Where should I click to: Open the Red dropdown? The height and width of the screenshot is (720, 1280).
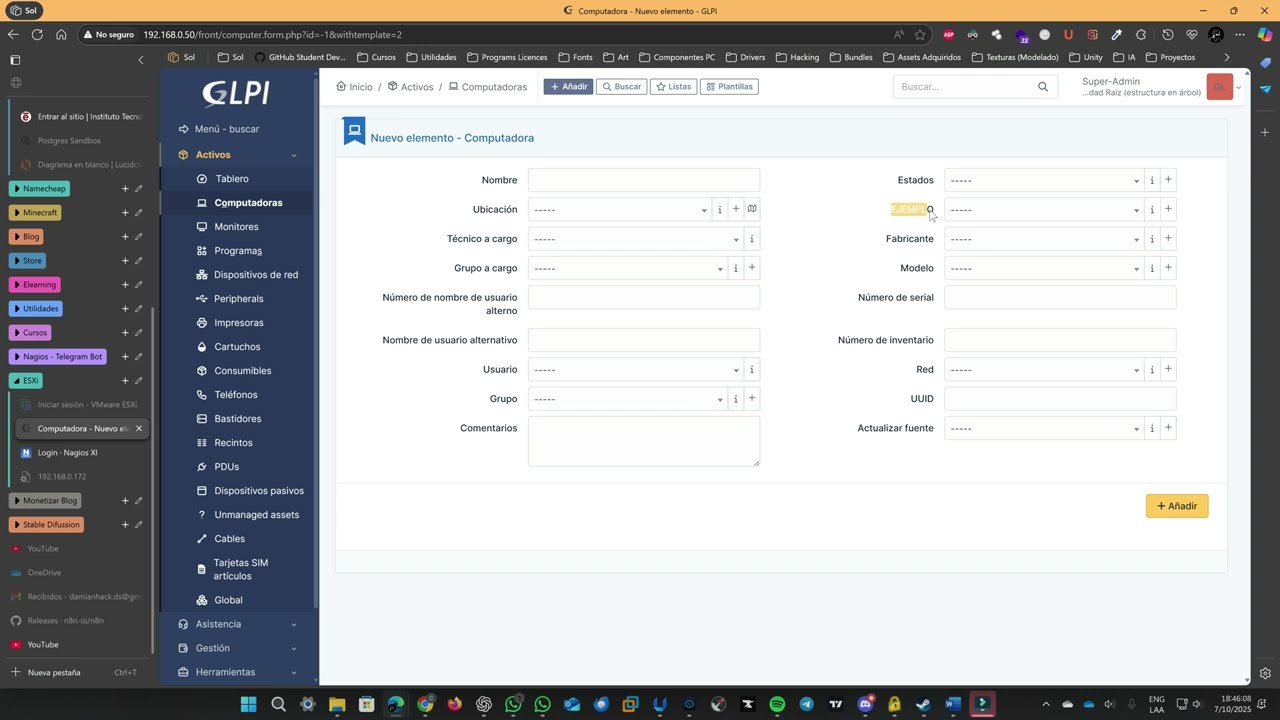[1043, 370]
